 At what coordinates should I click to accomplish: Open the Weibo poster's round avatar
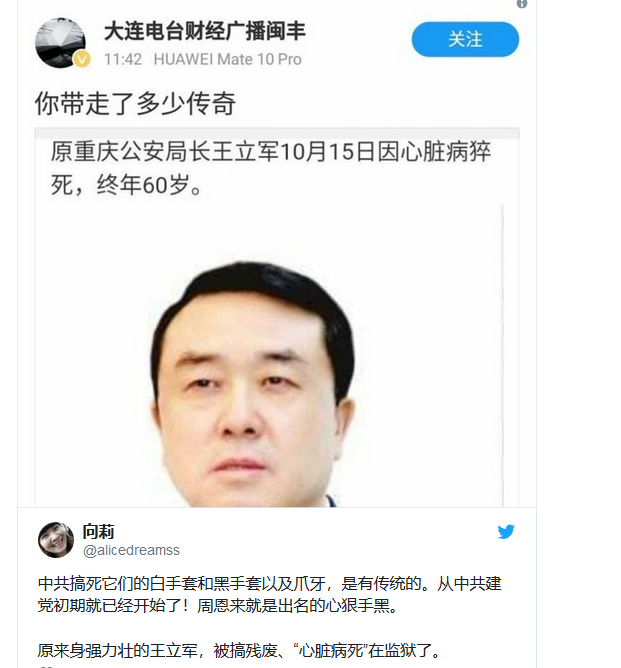tap(60, 43)
